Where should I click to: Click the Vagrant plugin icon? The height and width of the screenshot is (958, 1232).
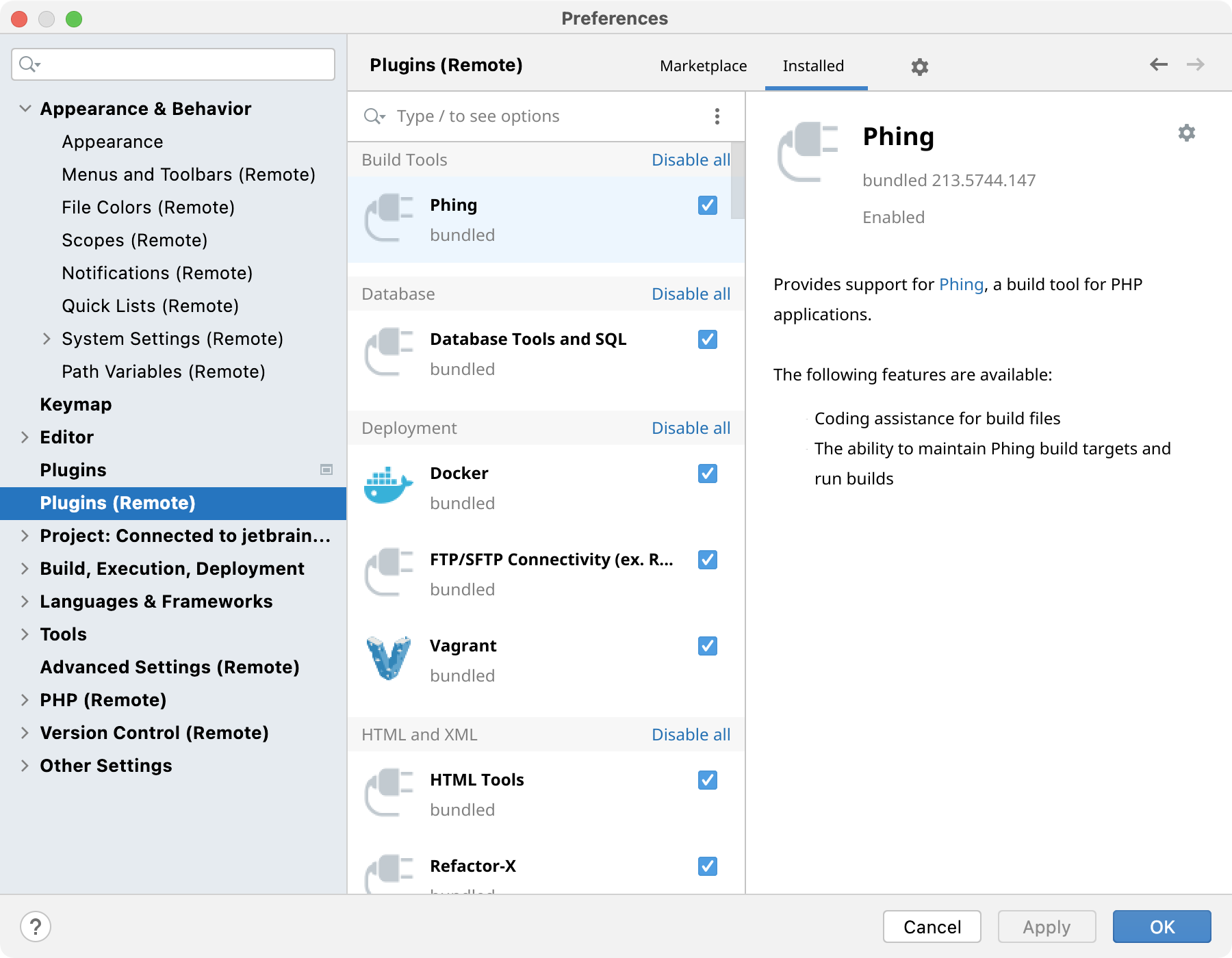387,659
